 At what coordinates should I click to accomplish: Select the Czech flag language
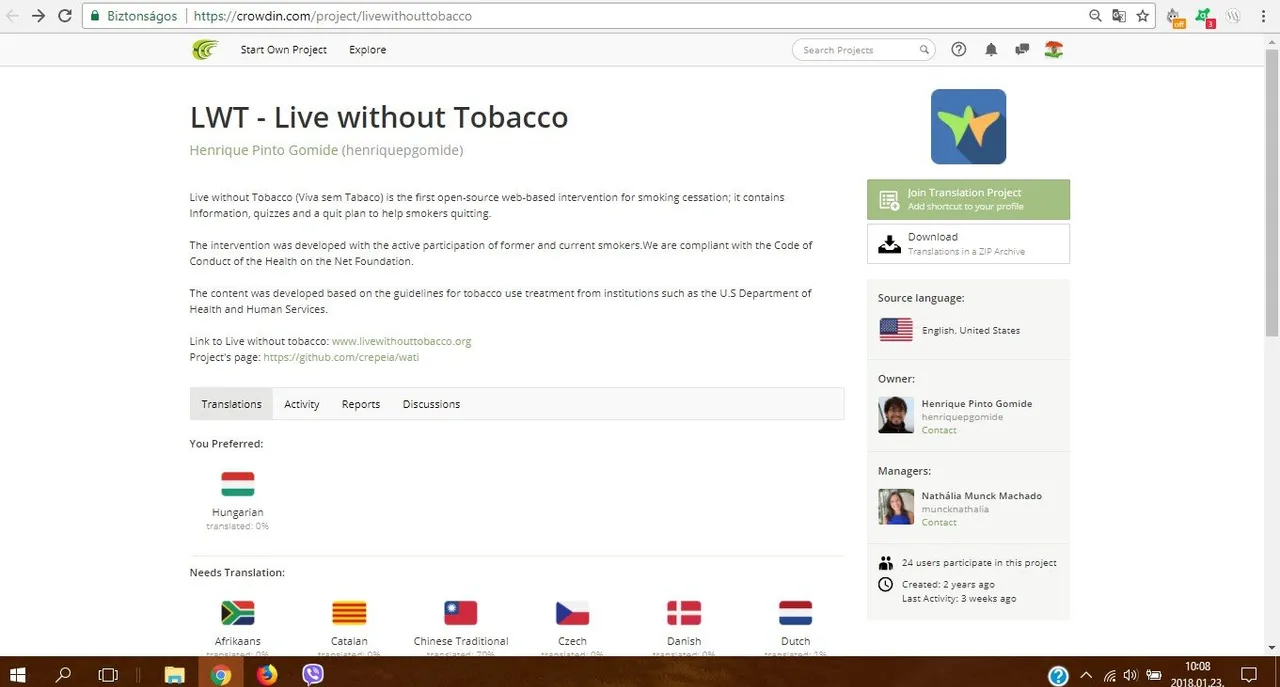click(572, 613)
